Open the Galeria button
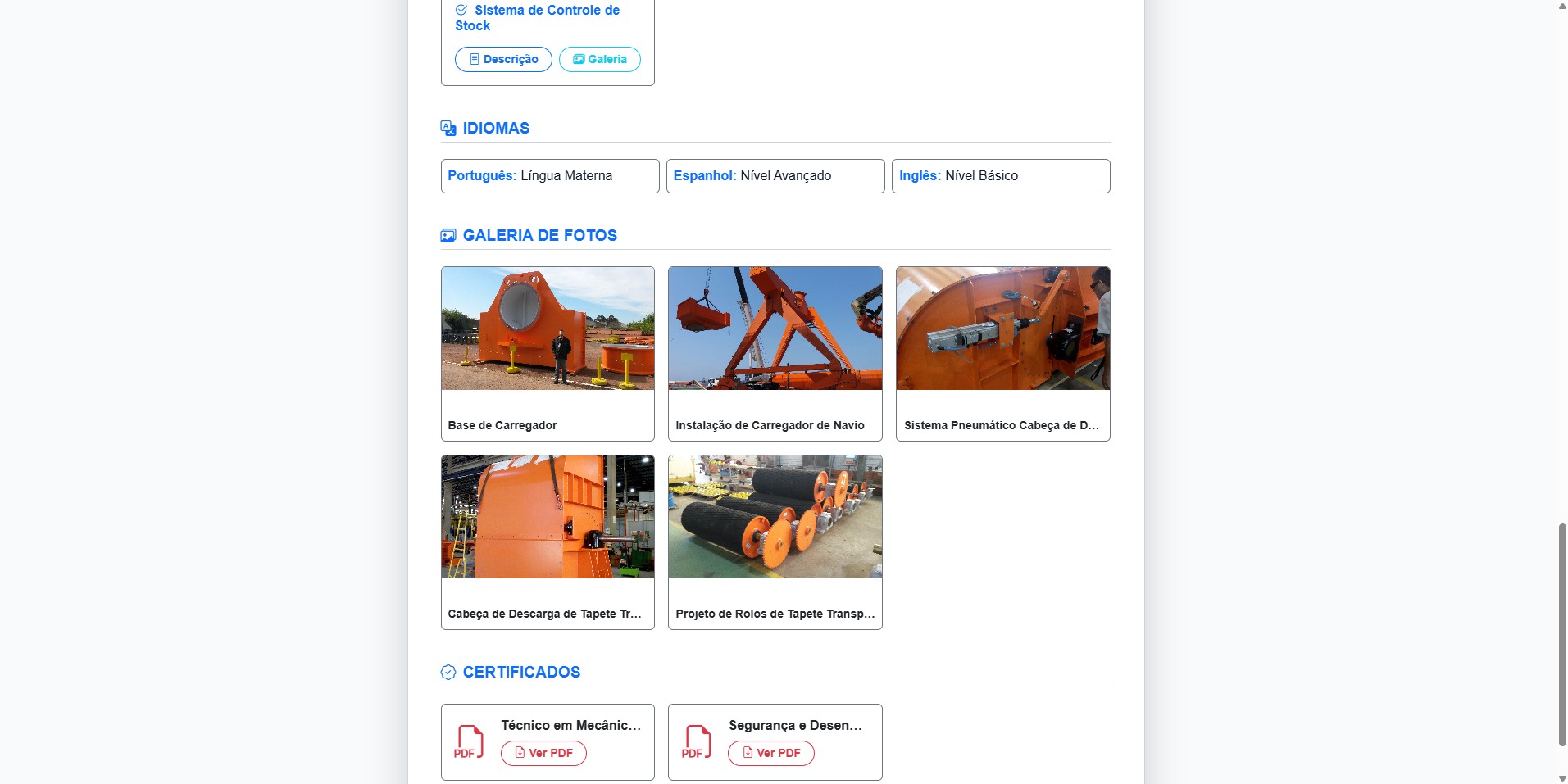This screenshot has height=784, width=1568. click(600, 59)
